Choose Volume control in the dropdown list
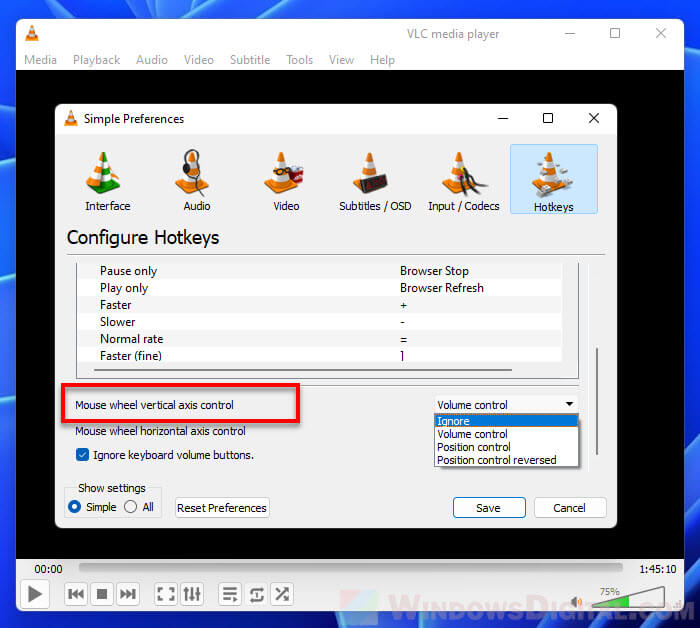700x628 pixels. click(x=506, y=434)
